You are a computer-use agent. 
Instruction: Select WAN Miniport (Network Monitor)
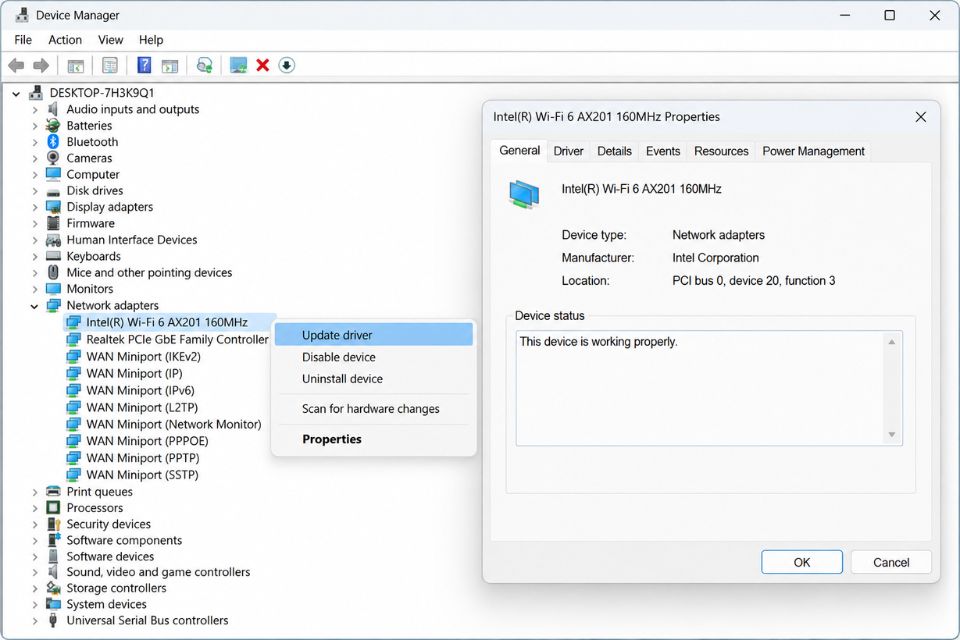tap(174, 424)
